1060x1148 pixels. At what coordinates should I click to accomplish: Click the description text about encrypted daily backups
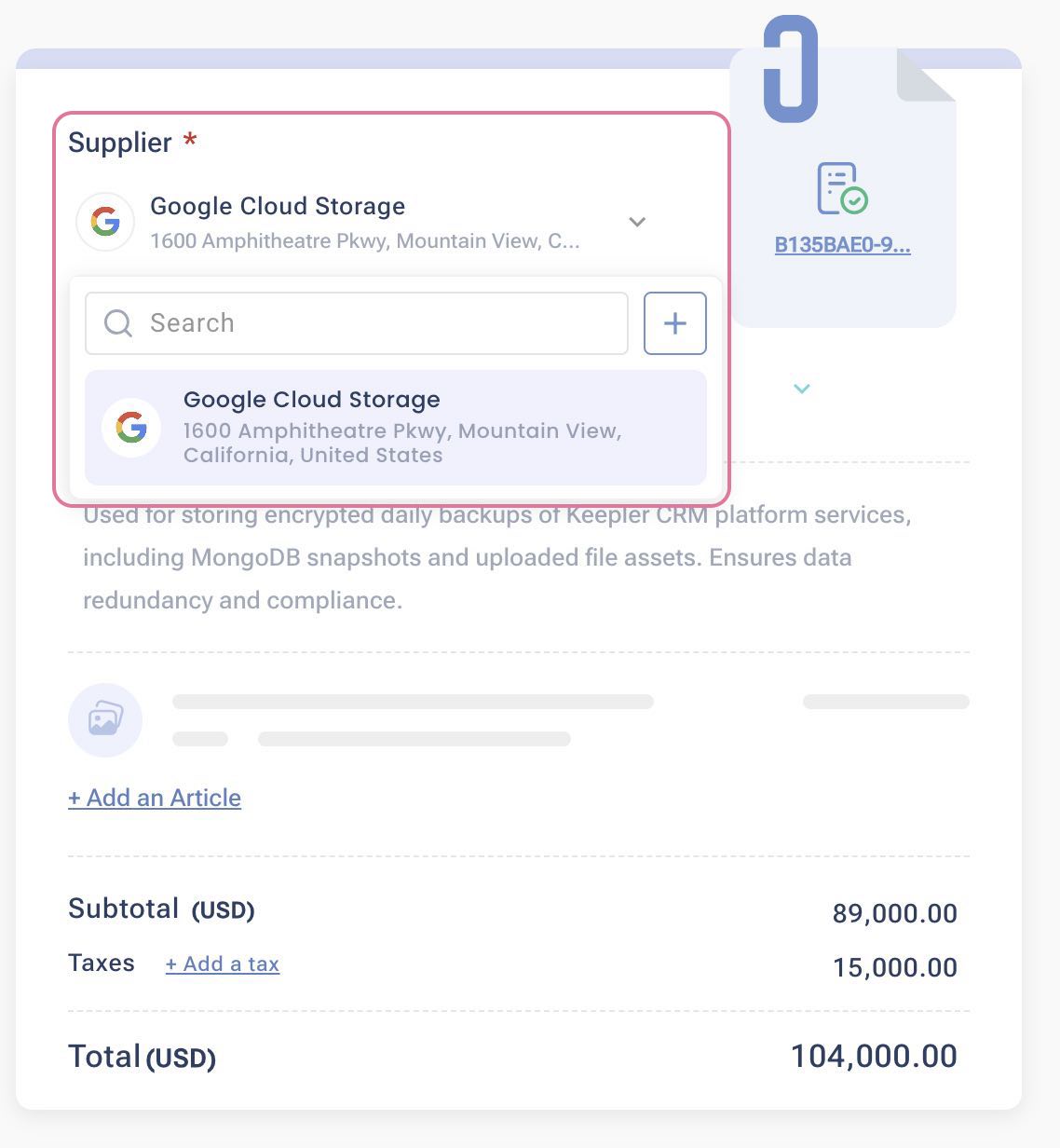[466, 557]
